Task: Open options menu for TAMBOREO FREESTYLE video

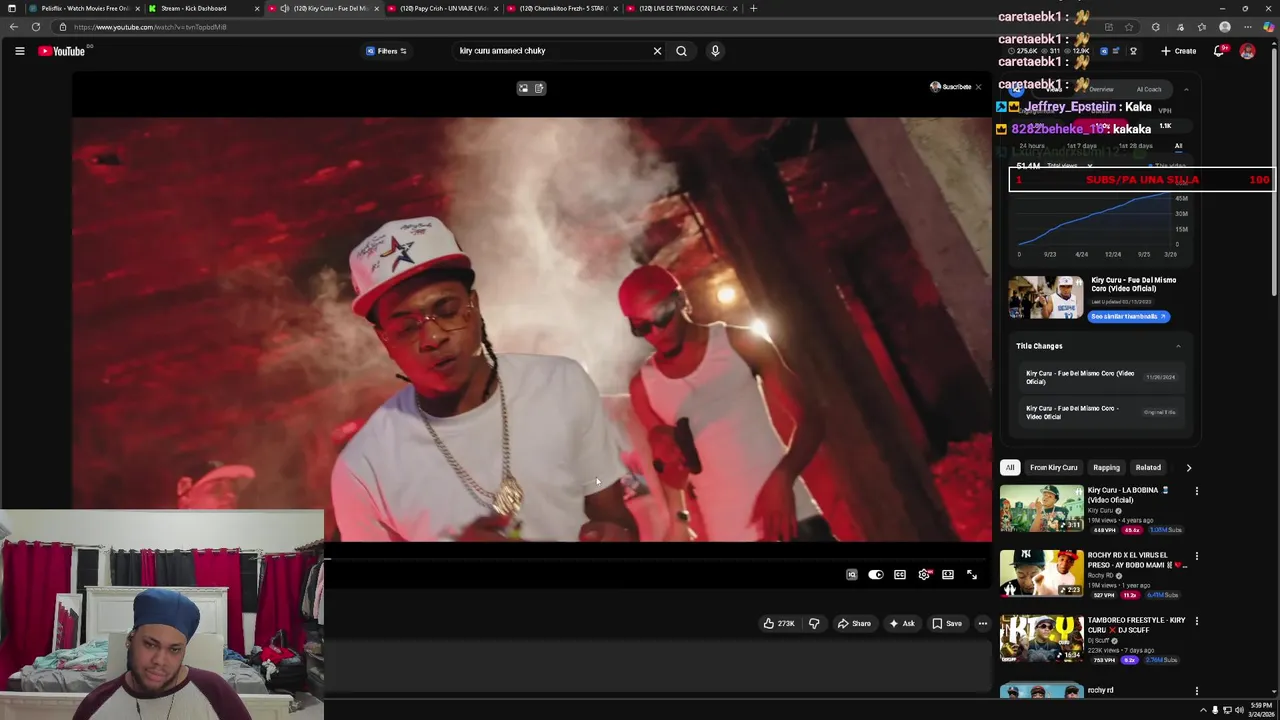Action: click(1196, 621)
